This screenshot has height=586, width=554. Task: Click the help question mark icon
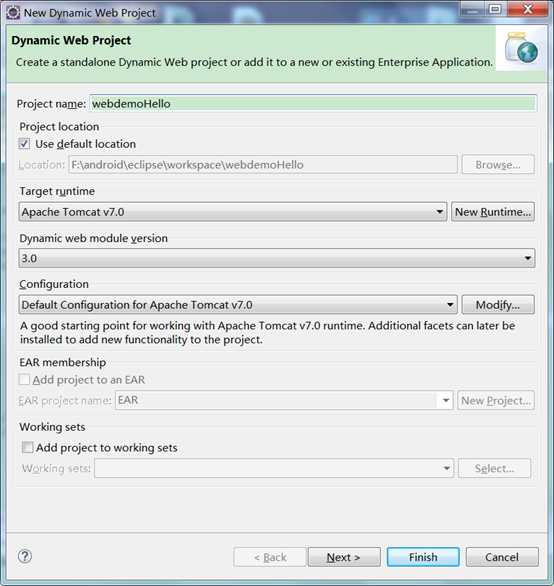pos(25,556)
